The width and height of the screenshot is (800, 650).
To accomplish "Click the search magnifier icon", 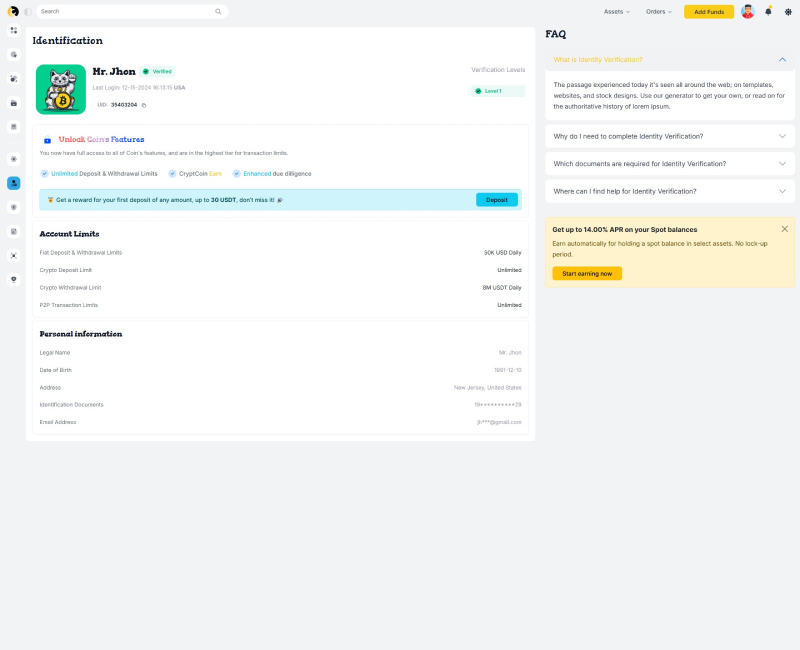I will (218, 12).
